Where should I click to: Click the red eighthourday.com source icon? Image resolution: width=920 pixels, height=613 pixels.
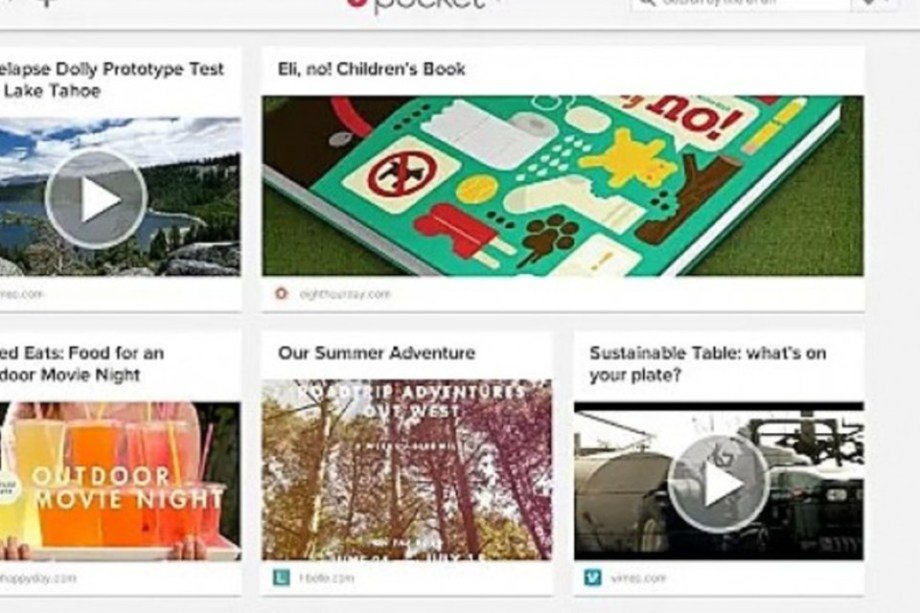[x=281, y=293]
